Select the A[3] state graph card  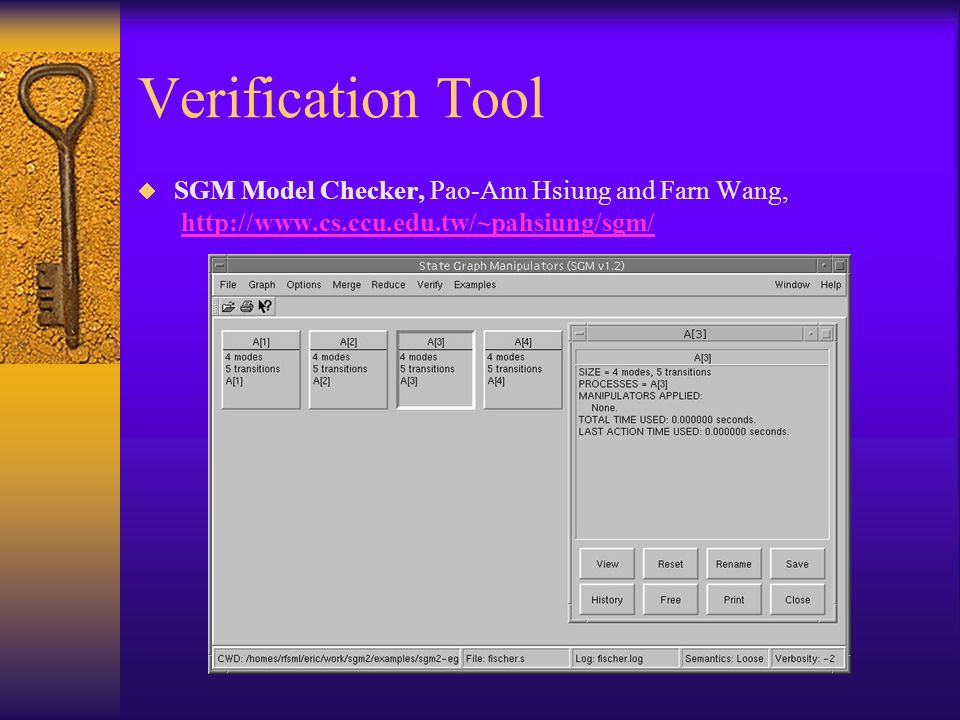click(435, 370)
